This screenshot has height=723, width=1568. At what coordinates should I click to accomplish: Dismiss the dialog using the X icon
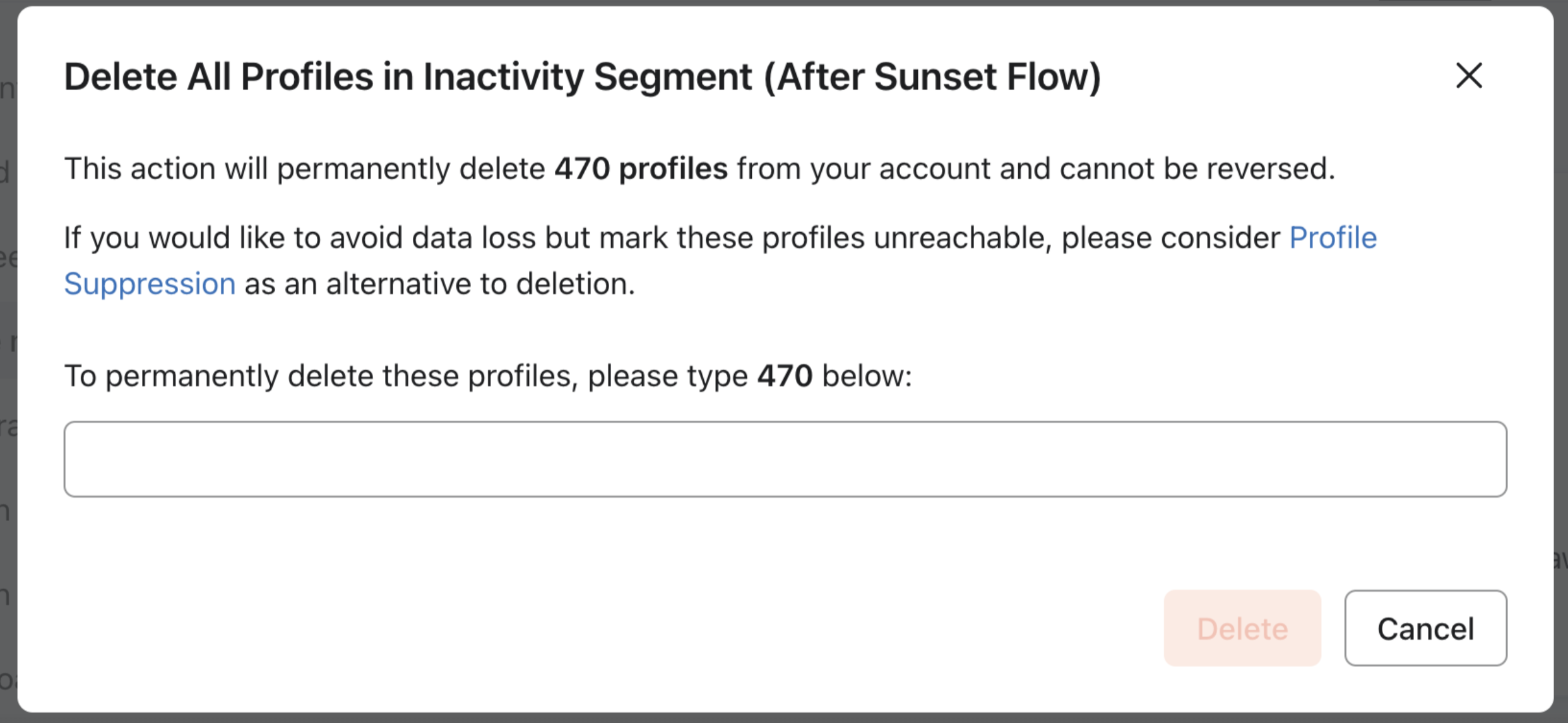[x=1468, y=76]
